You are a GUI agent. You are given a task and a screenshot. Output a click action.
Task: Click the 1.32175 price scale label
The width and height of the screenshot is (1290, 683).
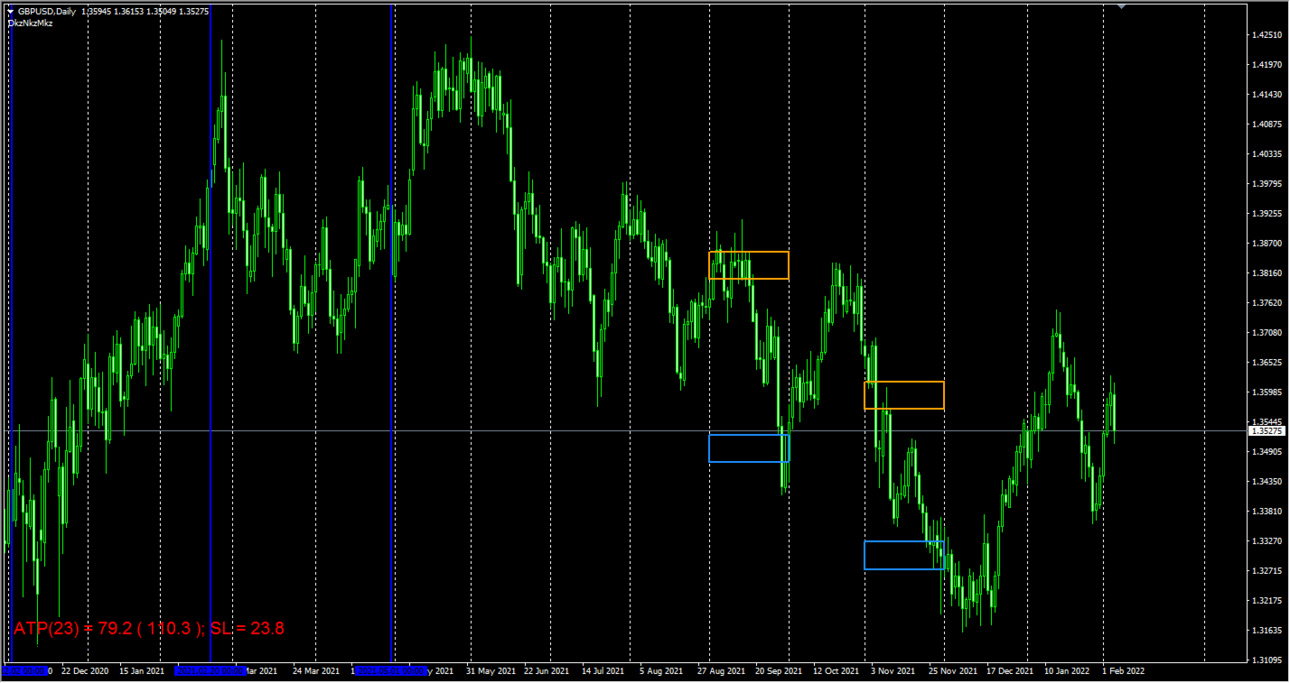(1267, 600)
